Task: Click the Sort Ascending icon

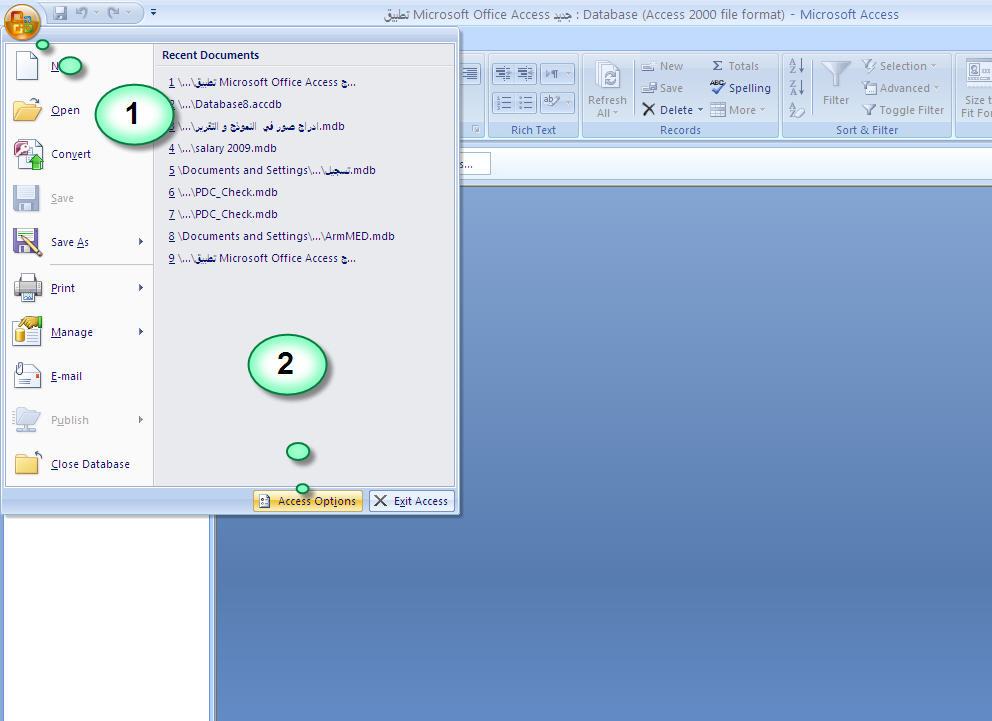Action: tap(797, 66)
